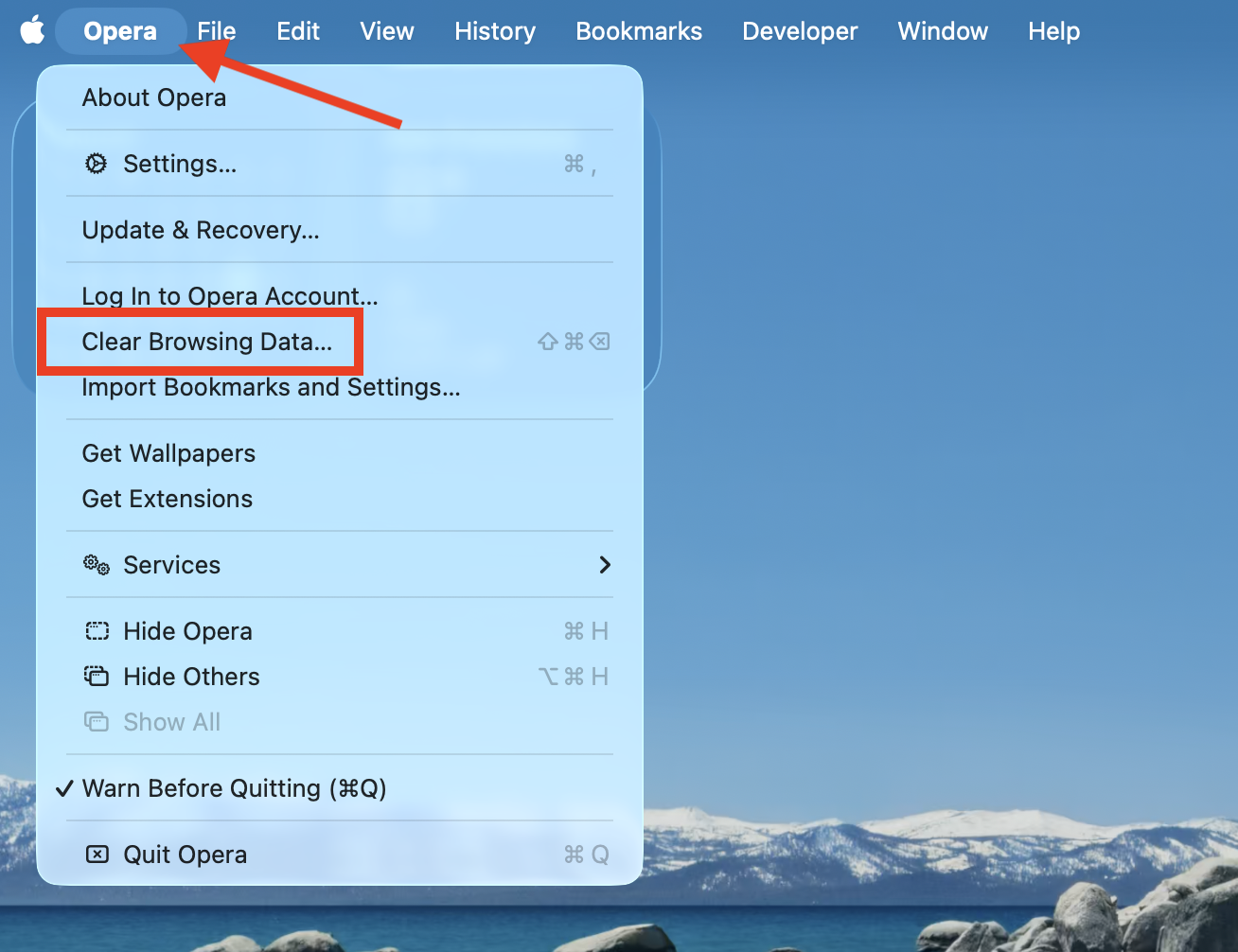Click the boxed X icon next to Quit Opera
The height and width of the screenshot is (952, 1238).
(x=97, y=854)
